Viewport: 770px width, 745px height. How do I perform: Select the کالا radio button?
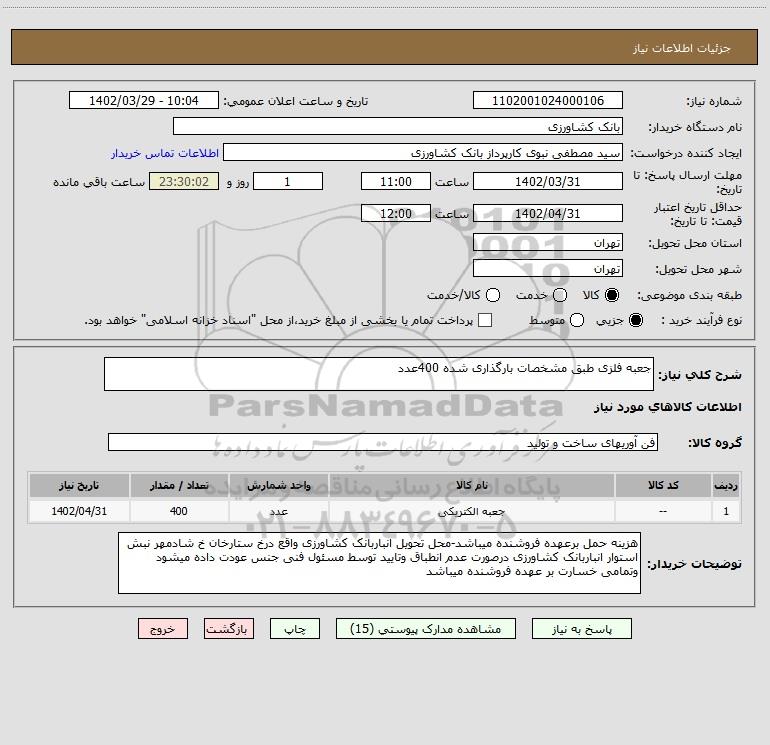click(612, 295)
